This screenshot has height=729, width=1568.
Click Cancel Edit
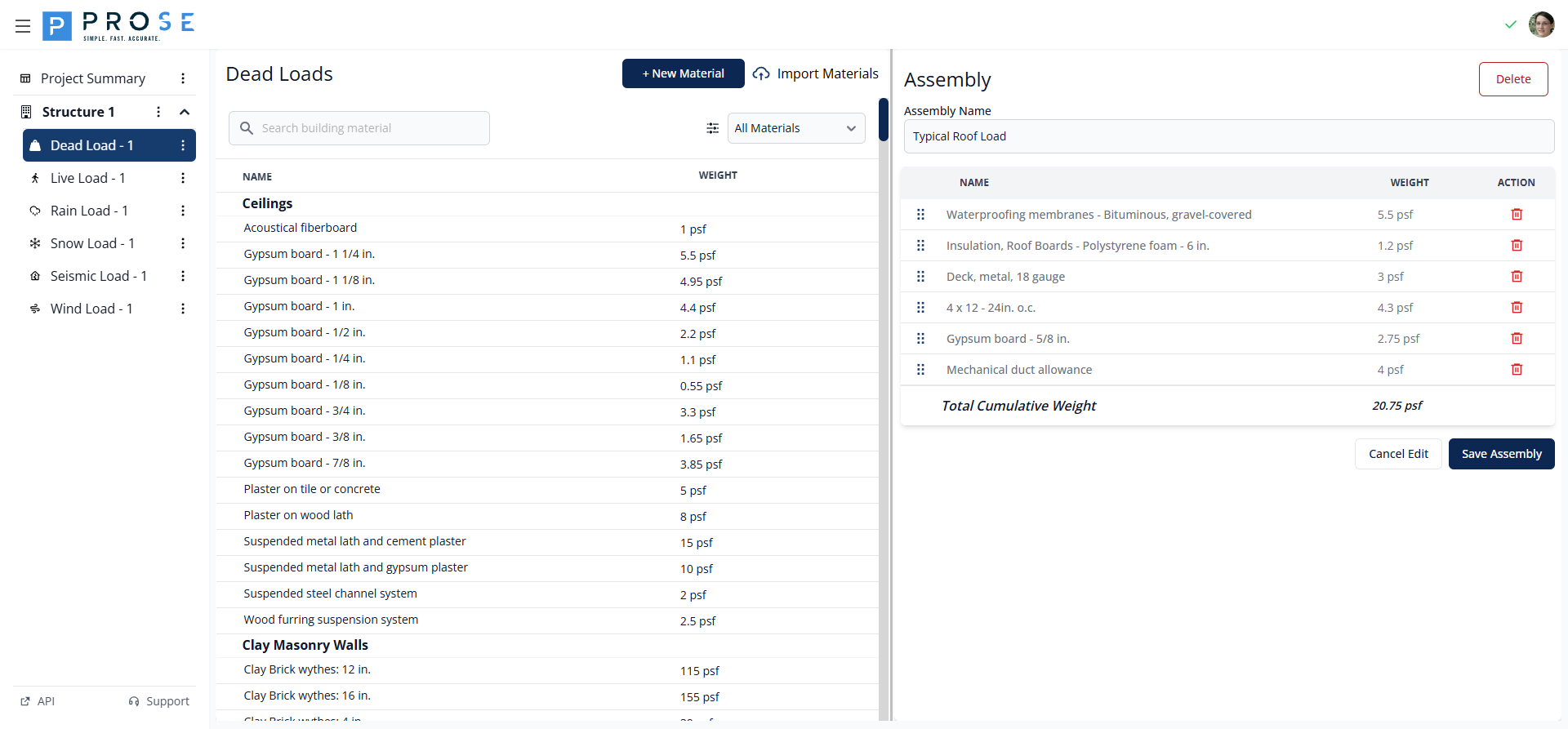(x=1398, y=454)
